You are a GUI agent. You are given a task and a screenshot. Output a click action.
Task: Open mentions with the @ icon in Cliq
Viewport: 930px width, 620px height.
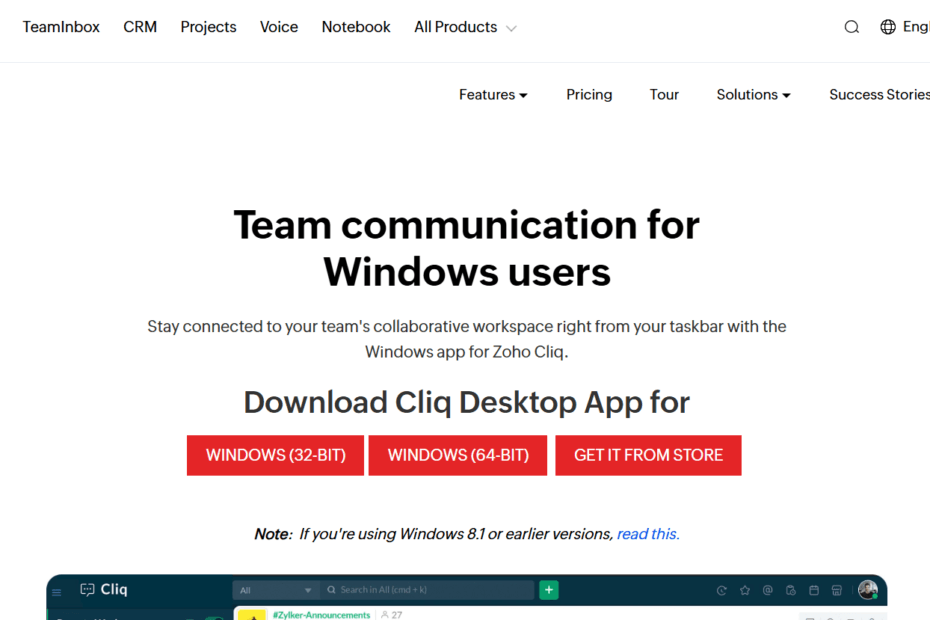[768, 590]
